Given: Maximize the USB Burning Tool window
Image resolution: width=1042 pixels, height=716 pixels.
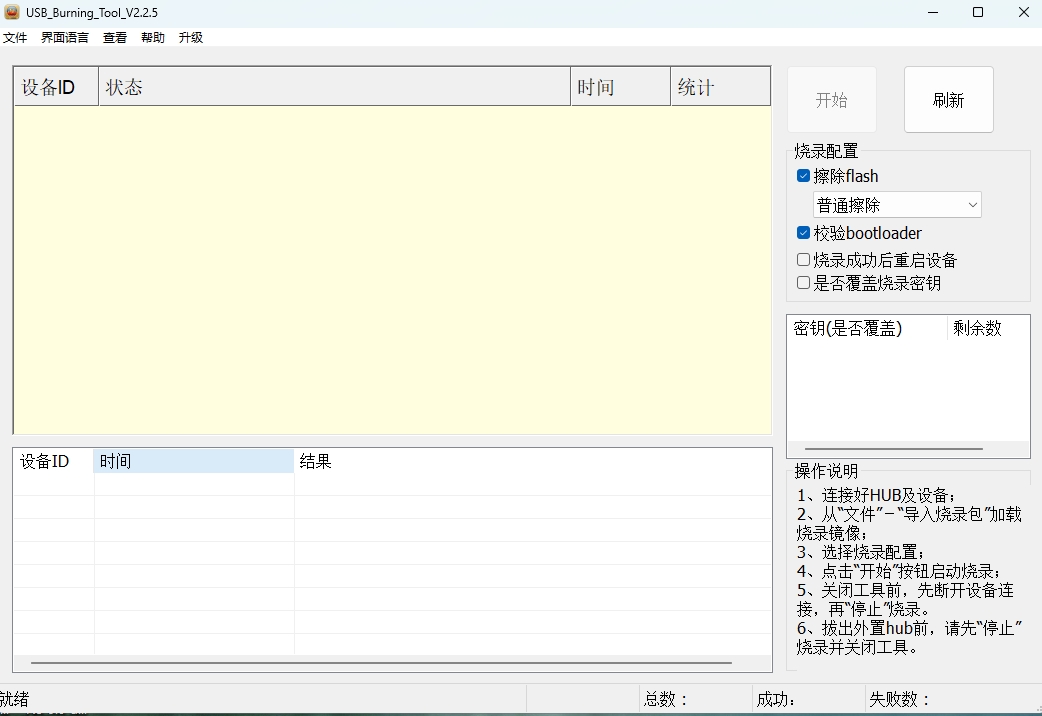Looking at the screenshot, I should pyautogui.click(x=978, y=12).
